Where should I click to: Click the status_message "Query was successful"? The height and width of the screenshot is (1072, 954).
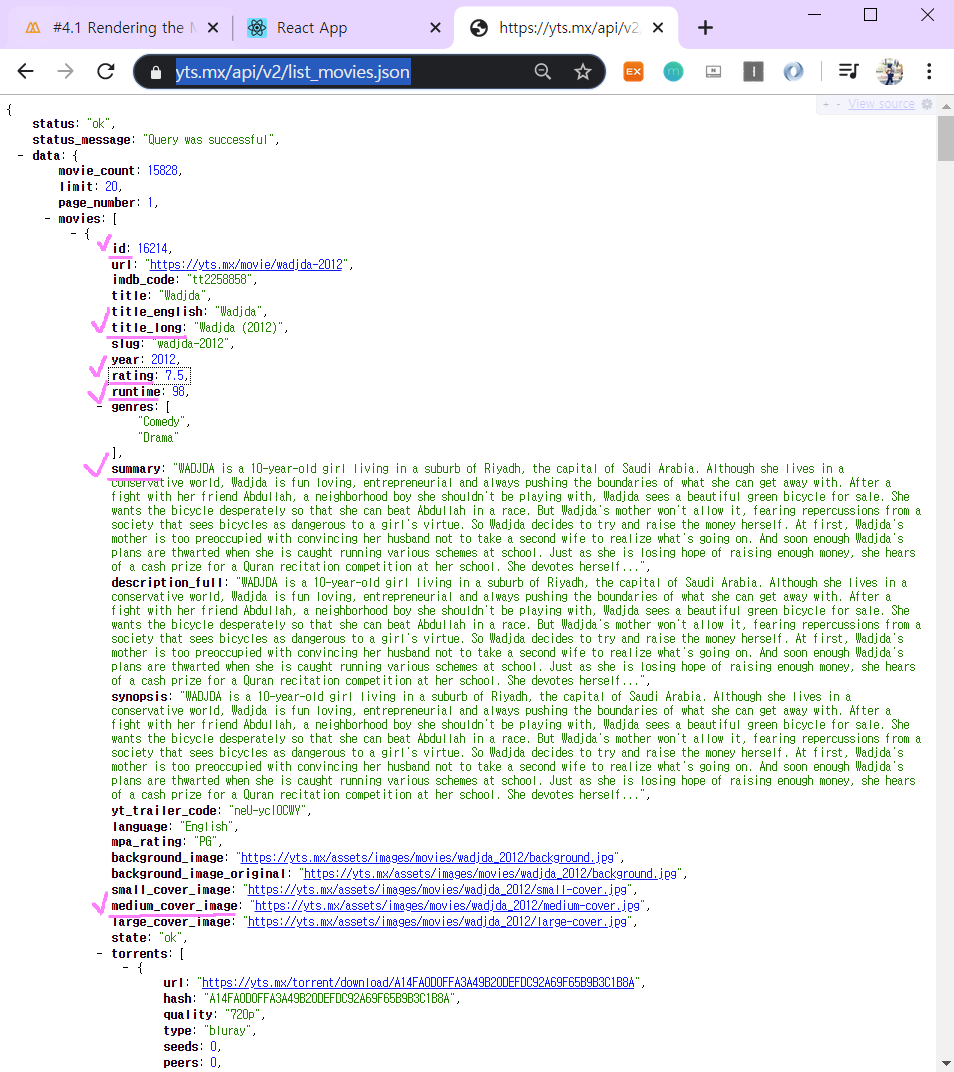click(x=209, y=139)
